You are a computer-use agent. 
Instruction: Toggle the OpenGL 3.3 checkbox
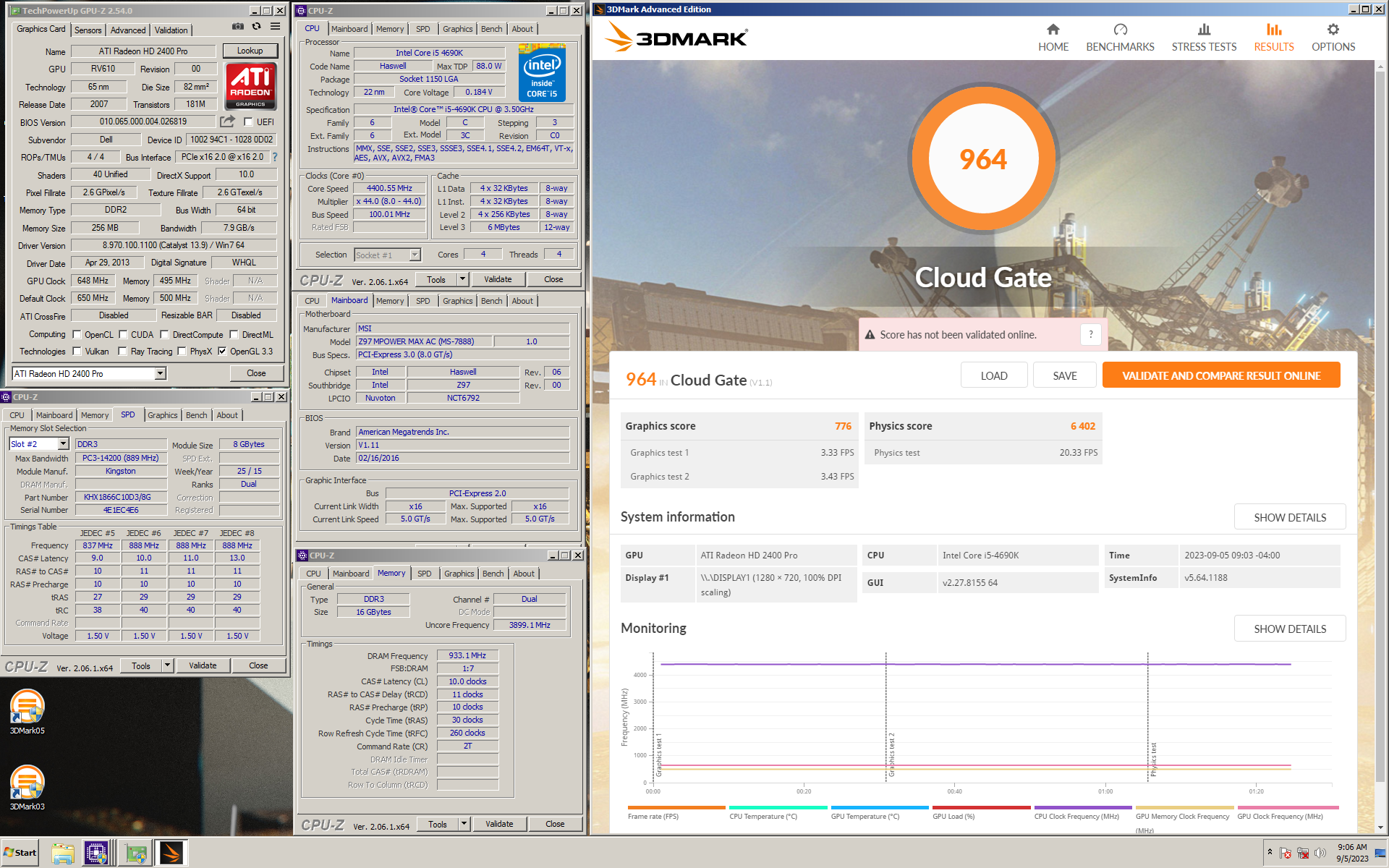(222, 351)
